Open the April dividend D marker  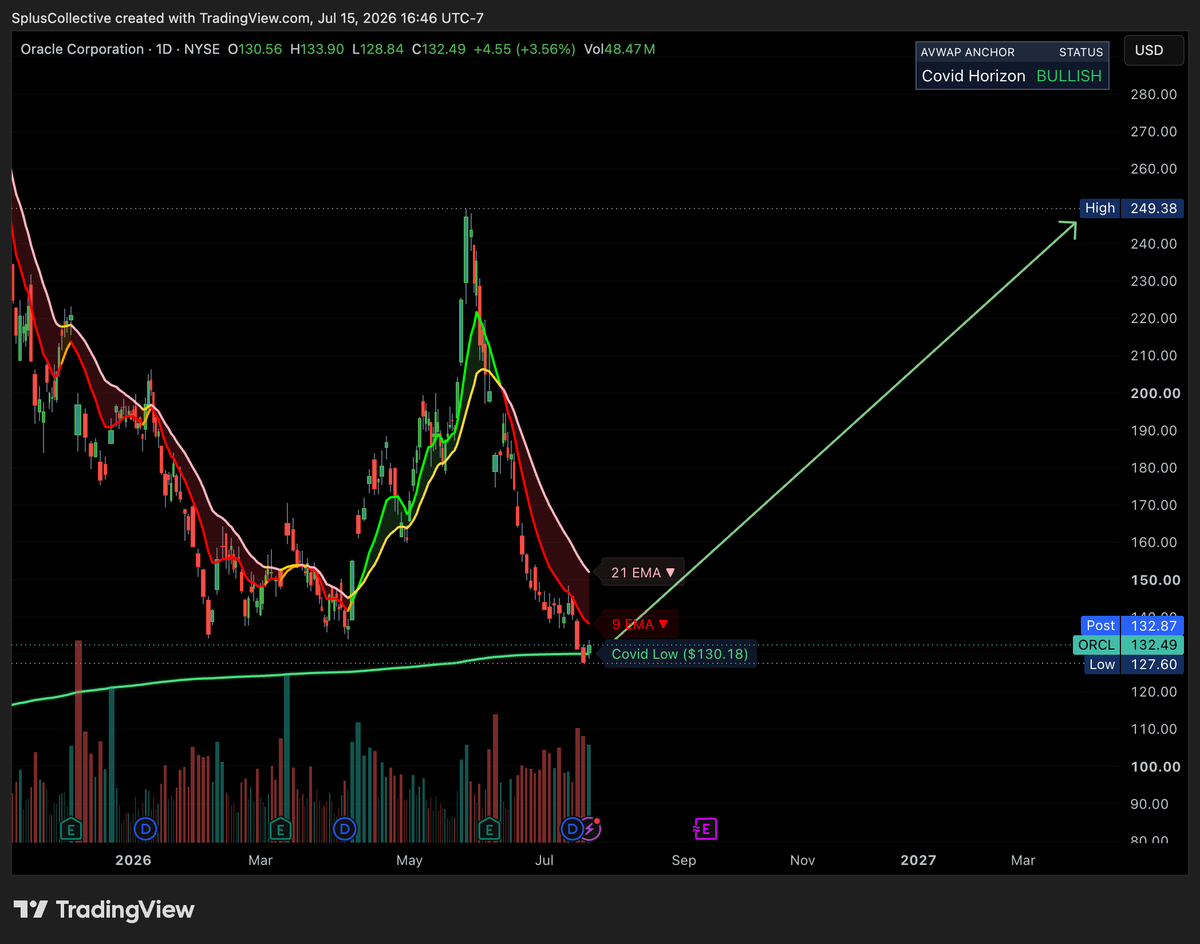point(344,828)
